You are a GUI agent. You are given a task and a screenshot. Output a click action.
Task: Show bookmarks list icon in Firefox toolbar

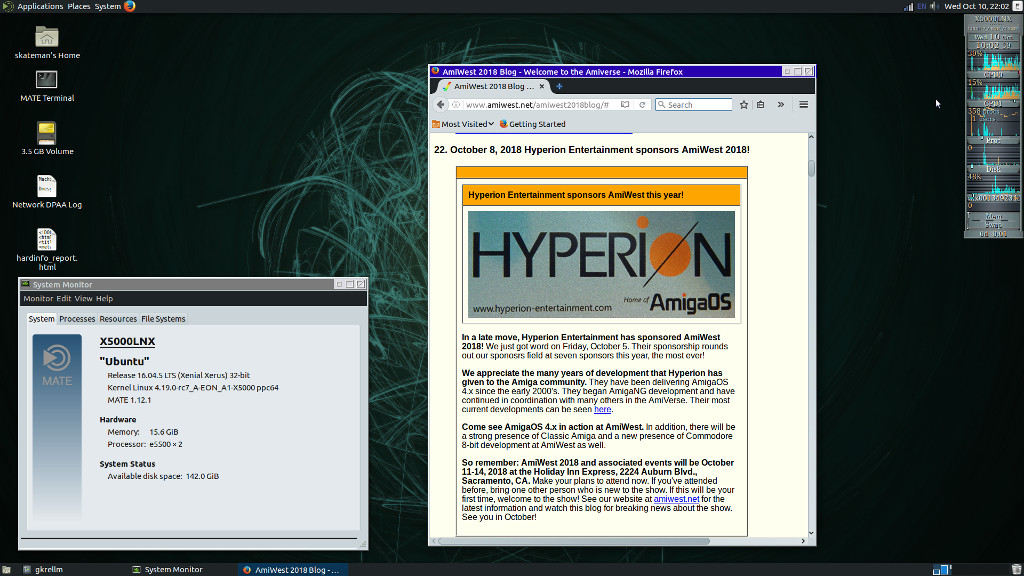click(761, 104)
